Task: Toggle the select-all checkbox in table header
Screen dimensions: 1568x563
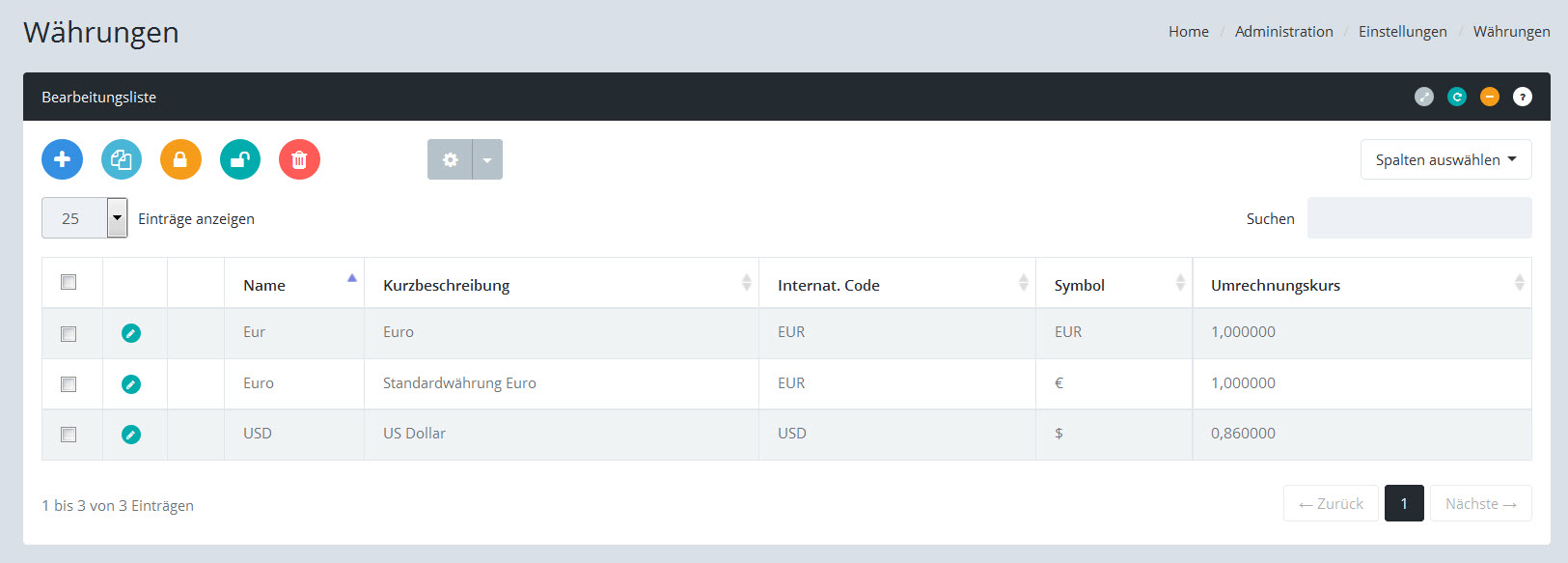Action: pyautogui.click(x=69, y=282)
